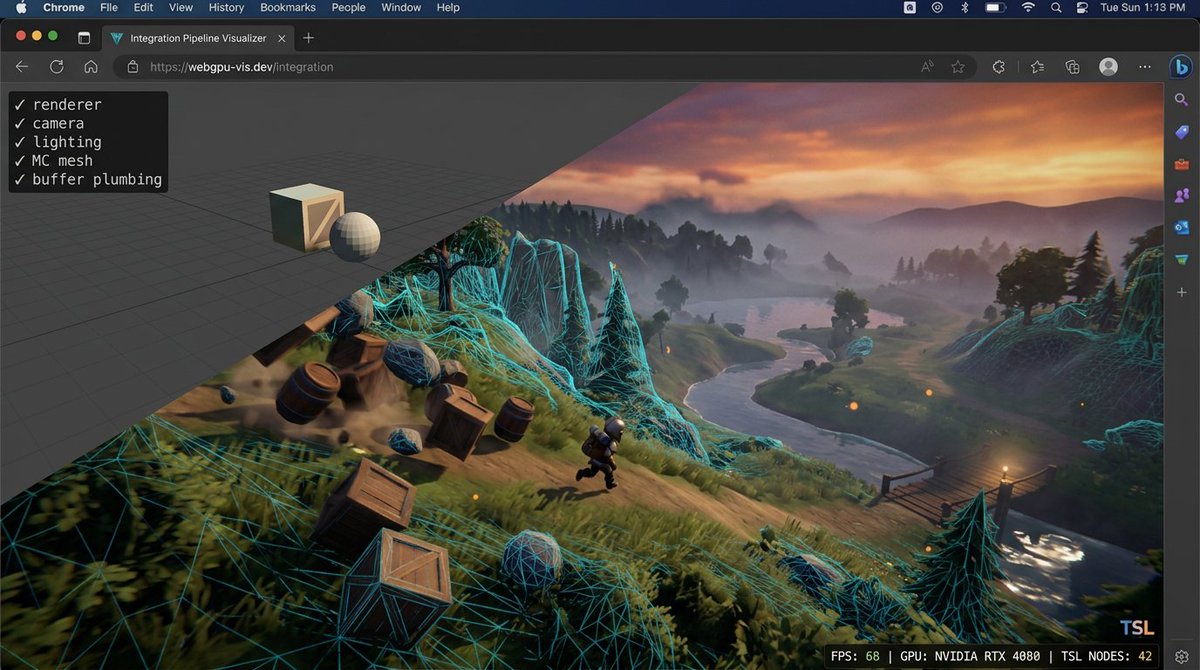Open the Window menu
1200x670 pixels.
click(401, 7)
